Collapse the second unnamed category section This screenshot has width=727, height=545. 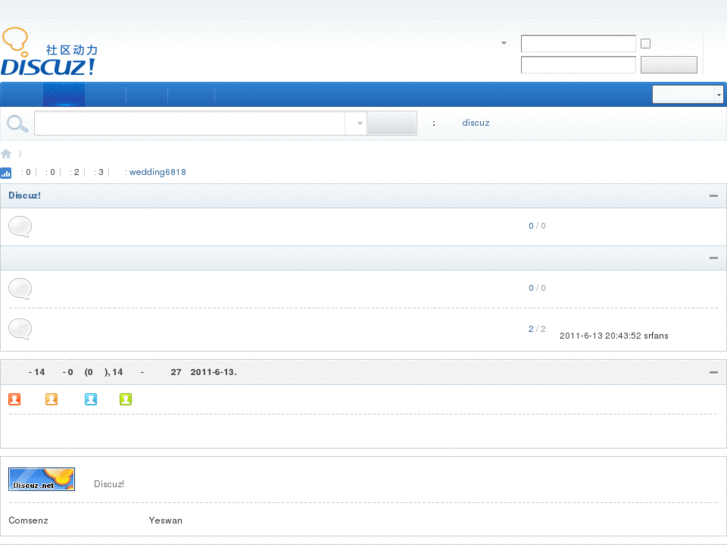point(714,257)
